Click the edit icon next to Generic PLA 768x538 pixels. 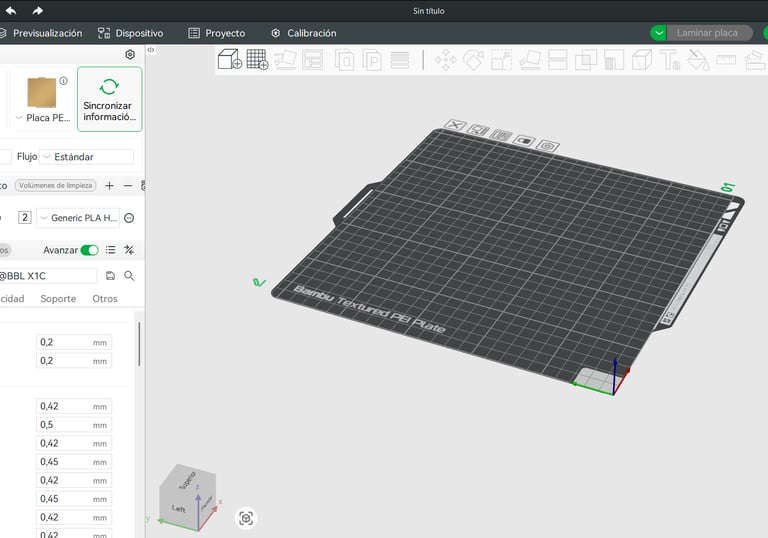[x=129, y=218]
